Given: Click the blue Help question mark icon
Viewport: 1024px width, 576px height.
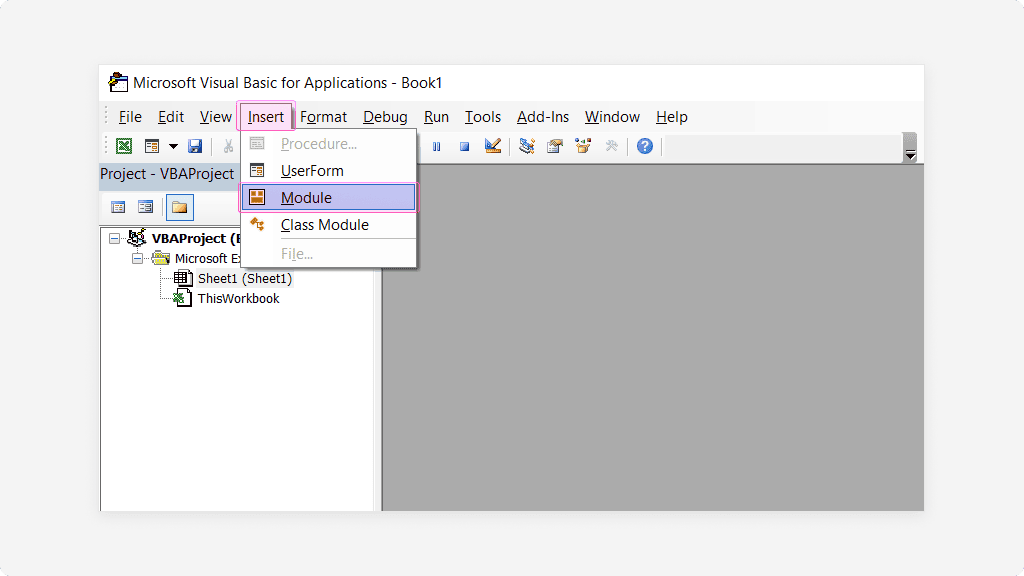Looking at the screenshot, I should pyautogui.click(x=645, y=146).
